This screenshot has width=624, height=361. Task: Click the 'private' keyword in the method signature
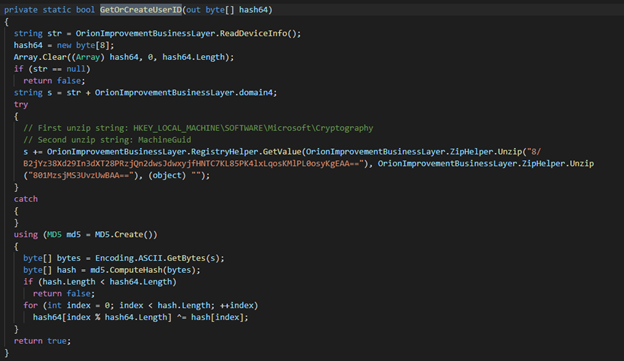(21, 10)
